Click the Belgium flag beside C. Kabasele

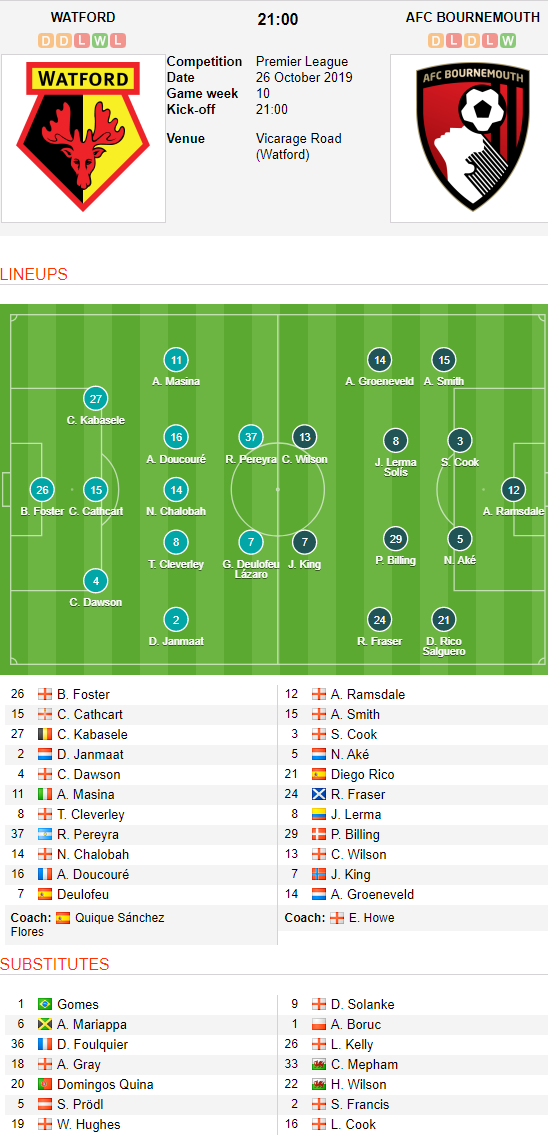pos(45,735)
